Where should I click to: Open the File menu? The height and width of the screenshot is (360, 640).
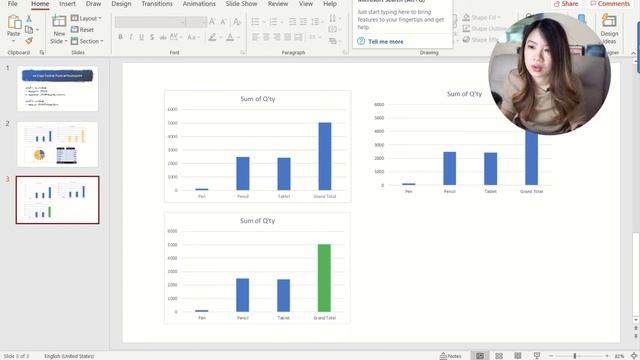point(13,4)
